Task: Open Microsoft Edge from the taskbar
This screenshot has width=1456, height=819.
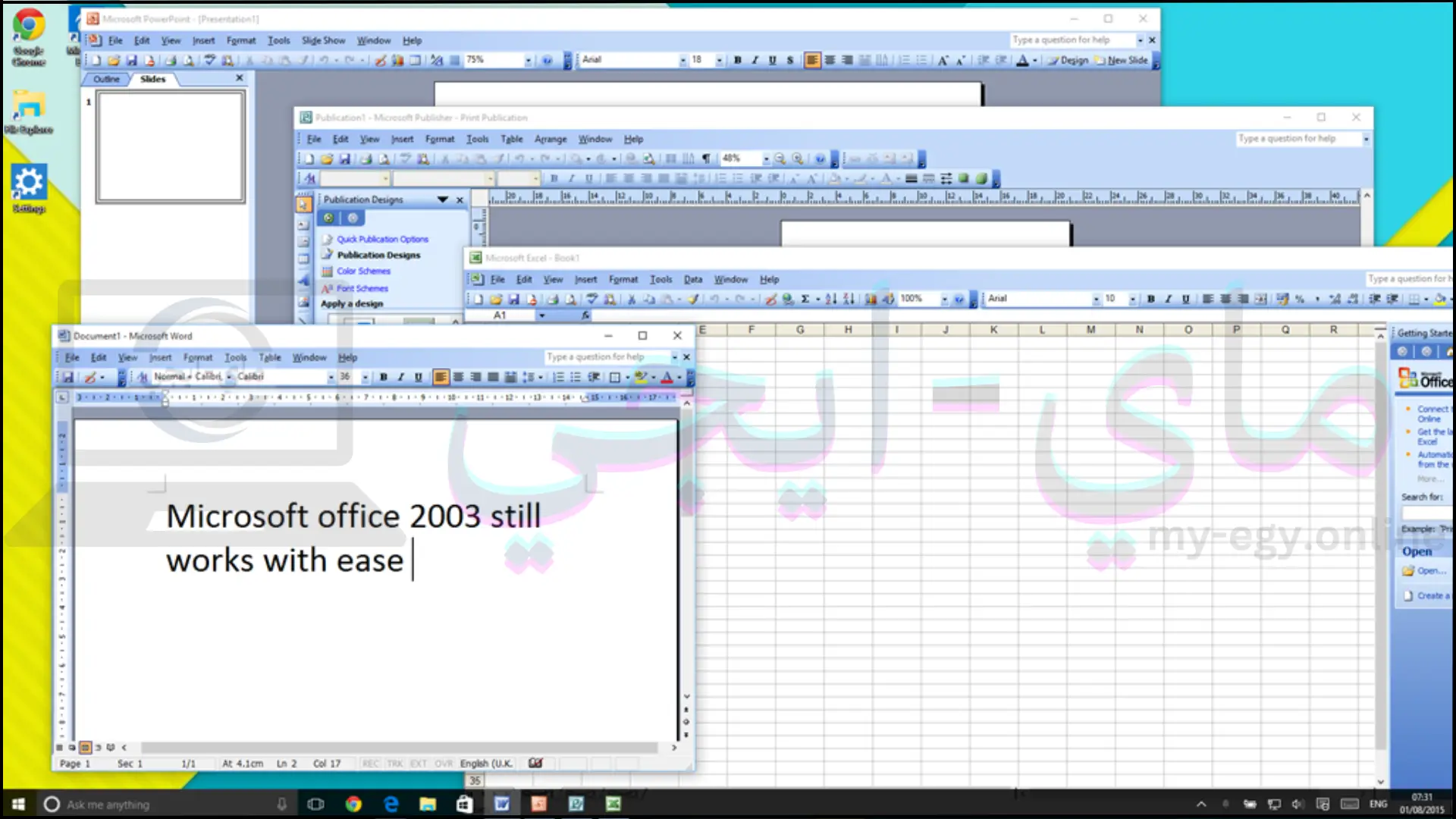Action: (391, 804)
